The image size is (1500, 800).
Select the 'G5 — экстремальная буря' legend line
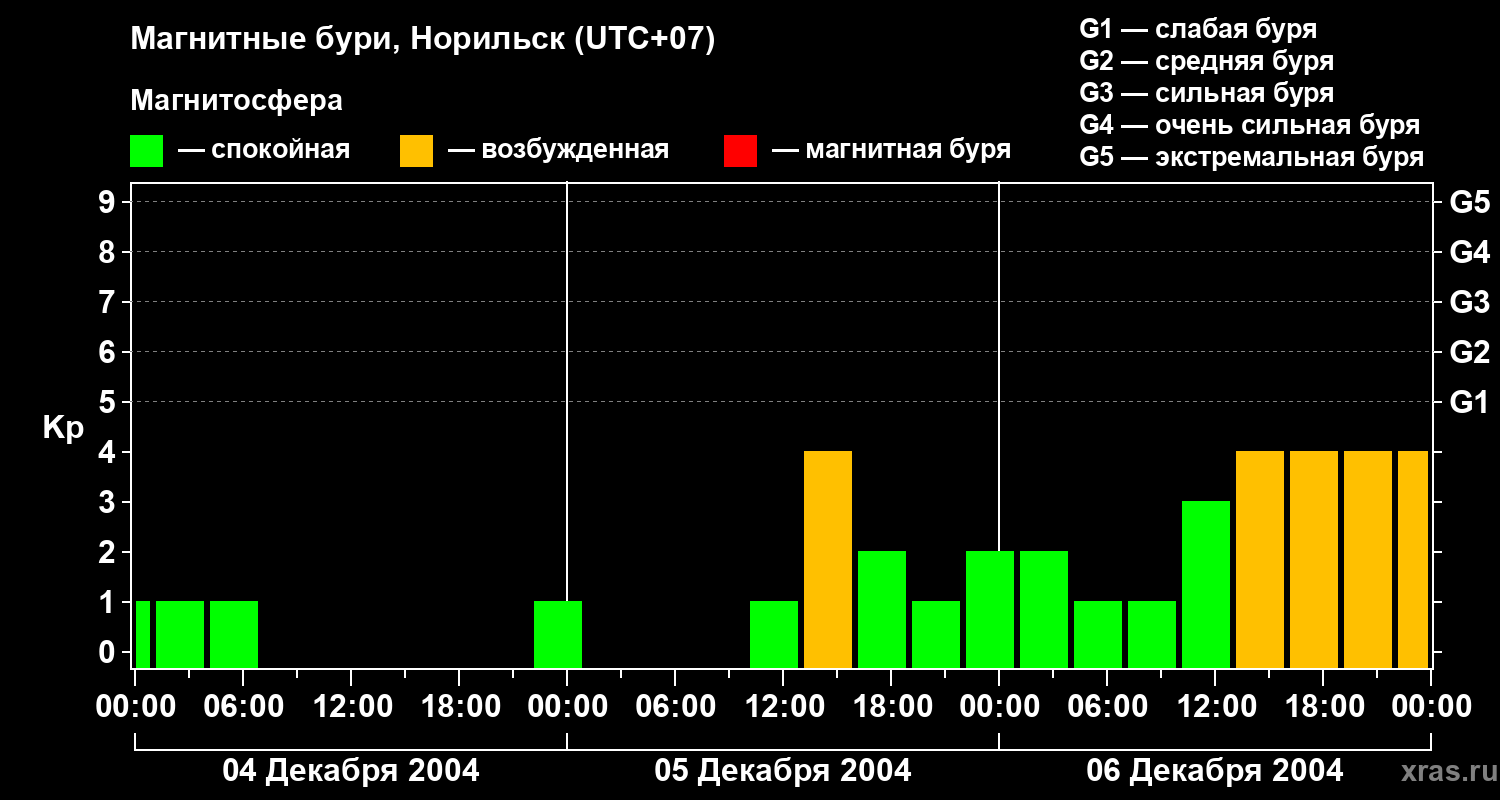(1252, 157)
